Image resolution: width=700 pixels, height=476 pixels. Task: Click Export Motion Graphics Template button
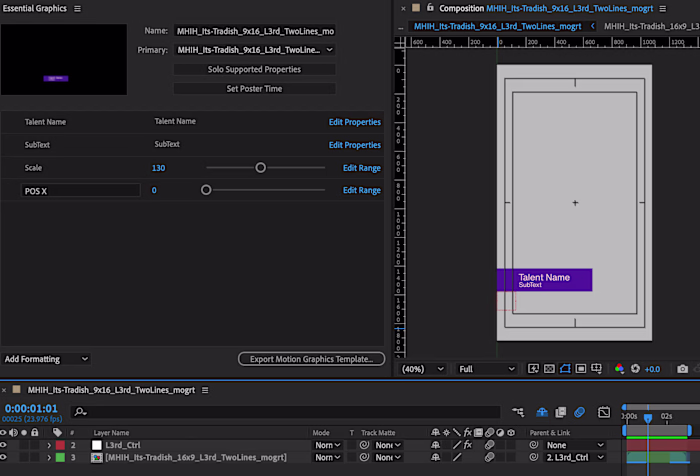pyautogui.click(x=311, y=359)
